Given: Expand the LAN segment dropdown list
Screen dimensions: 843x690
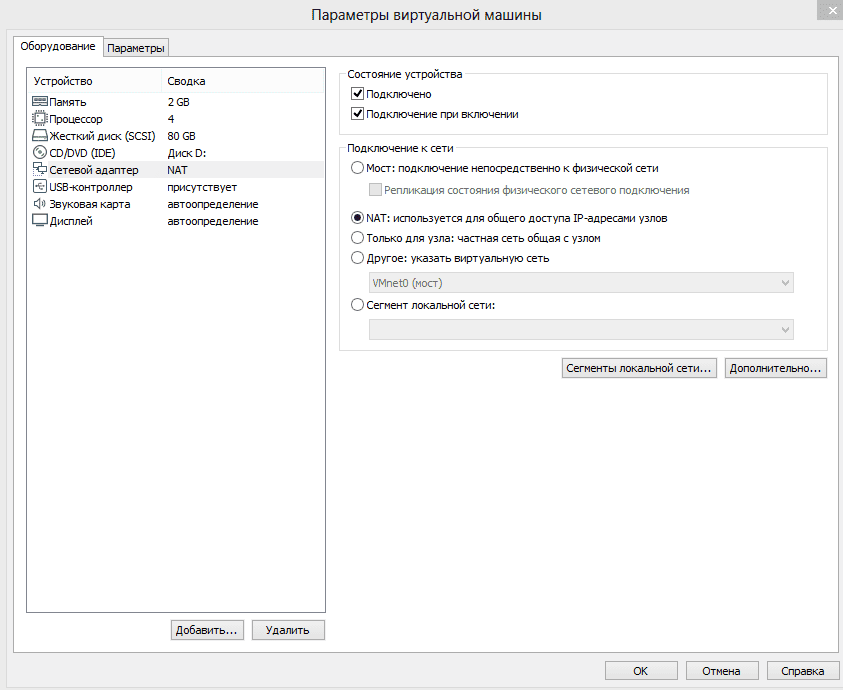Looking at the screenshot, I should coord(581,329).
